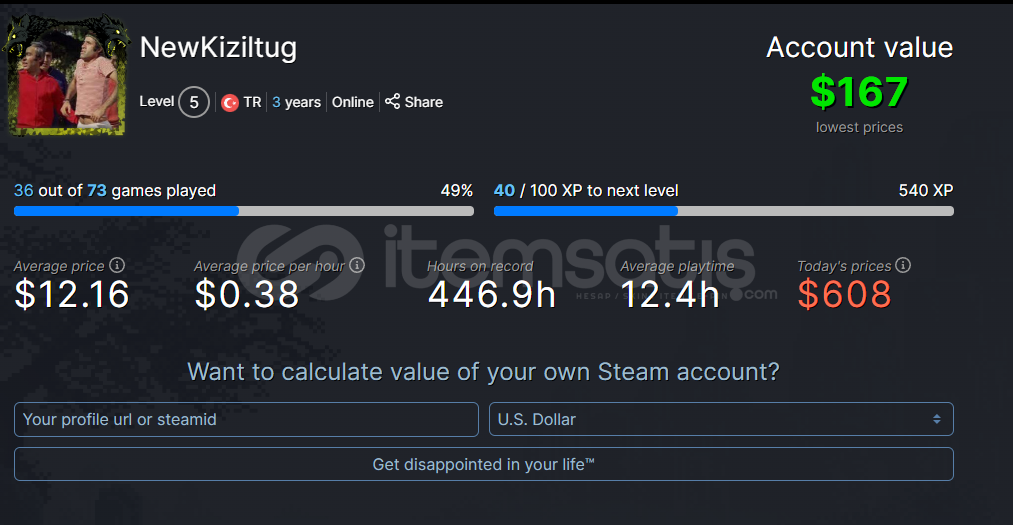Click the XP to next level bar
This screenshot has height=525, width=1013.
click(724, 211)
